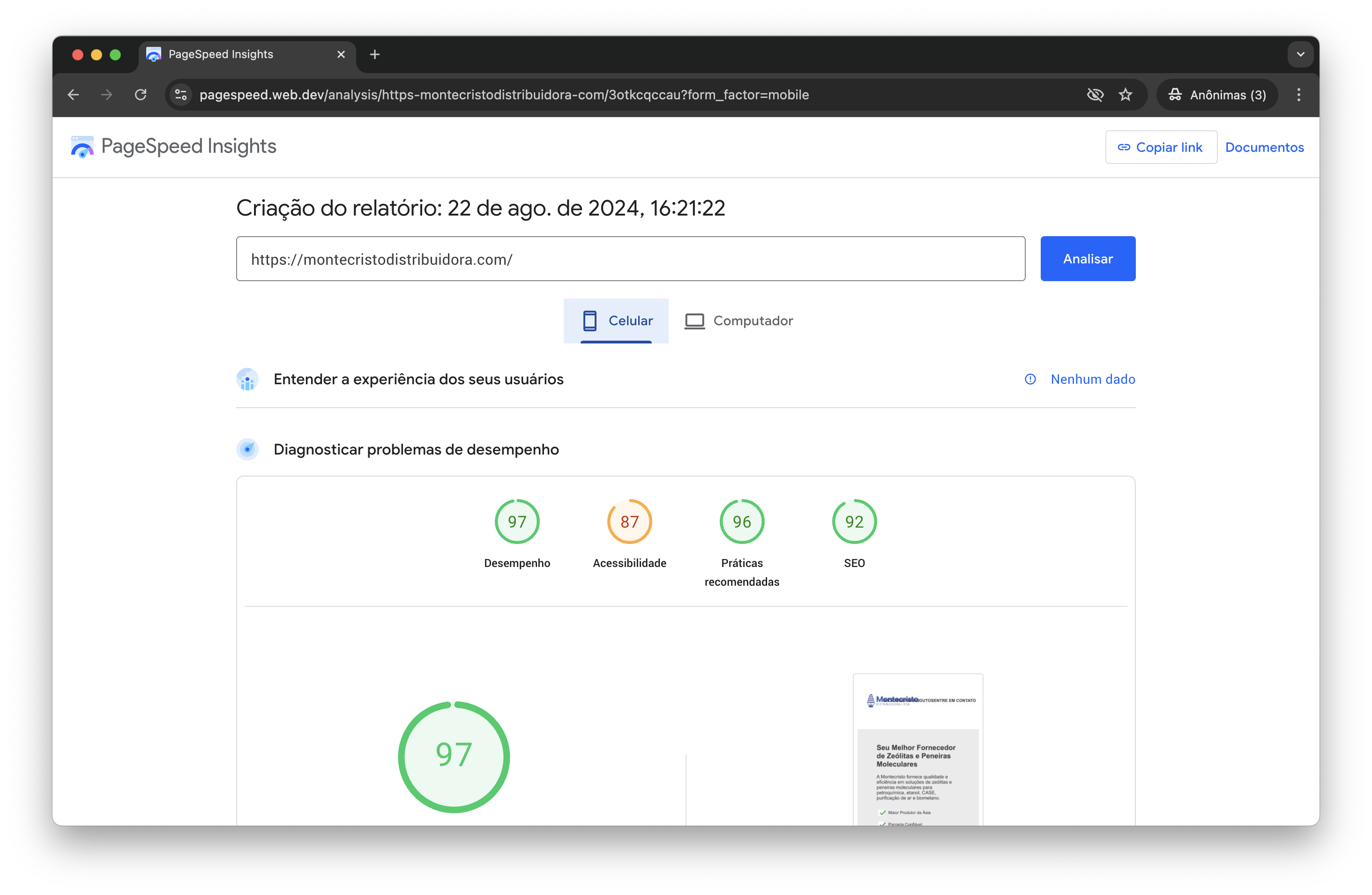This screenshot has height=895, width=1372.
Task: Click the Copiar link button
Action: [x=1160, y=147]
